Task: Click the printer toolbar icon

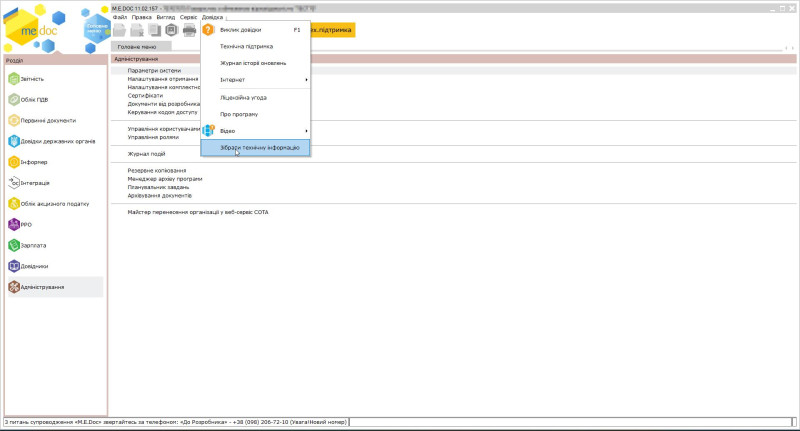Action: (189, 30)
